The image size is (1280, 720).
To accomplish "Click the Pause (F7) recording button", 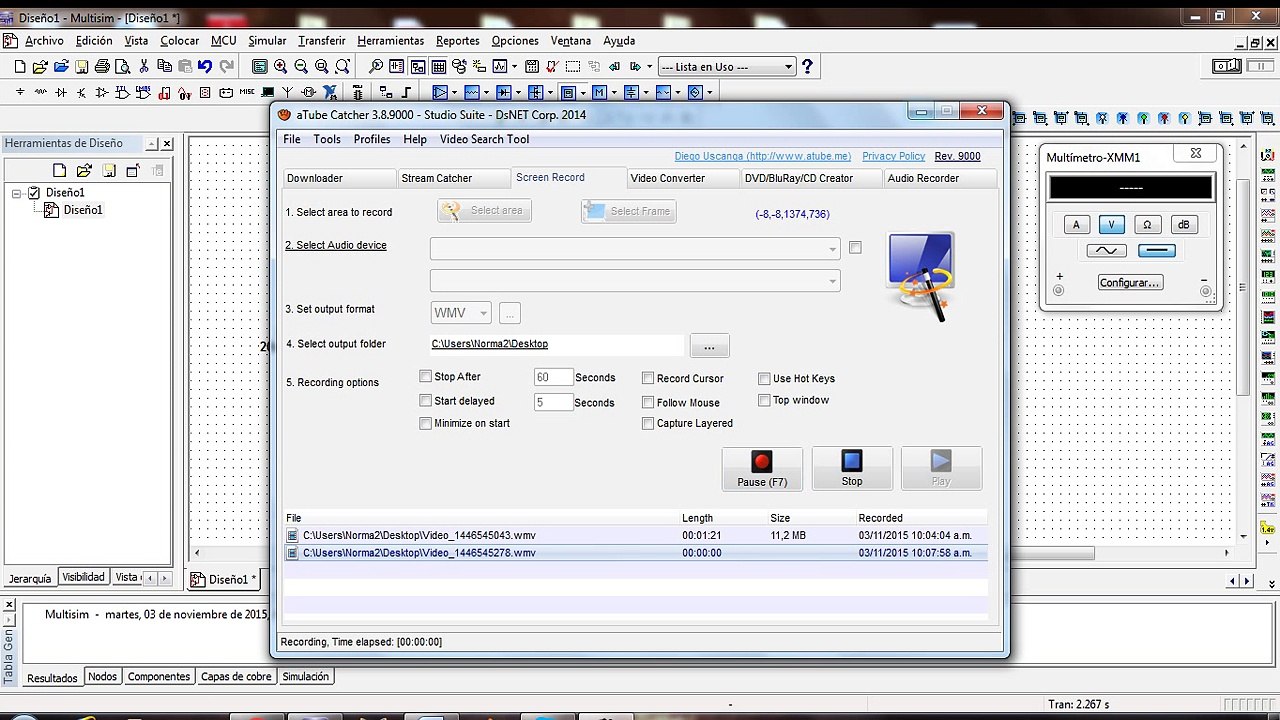I will pos(762,468).
